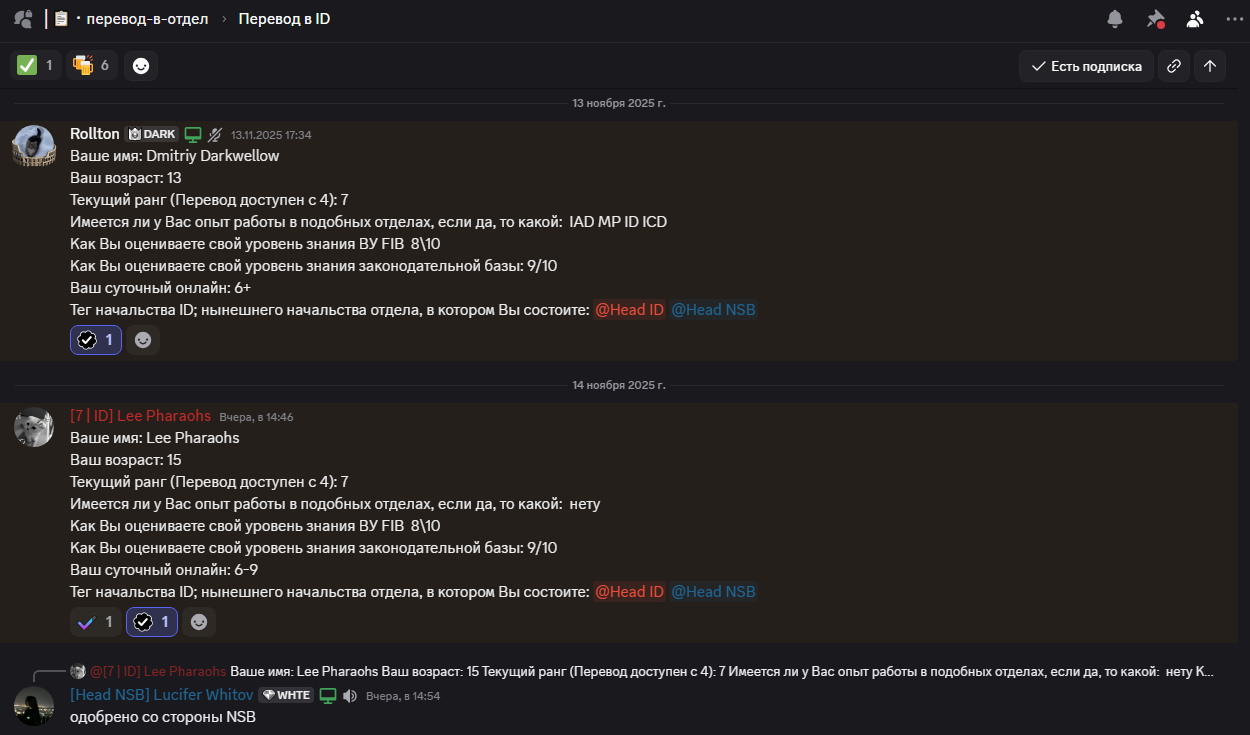The height and width of the screenshot is (735, 1250).
Task: Click the threads icon in the header
Action: point(23,19)
